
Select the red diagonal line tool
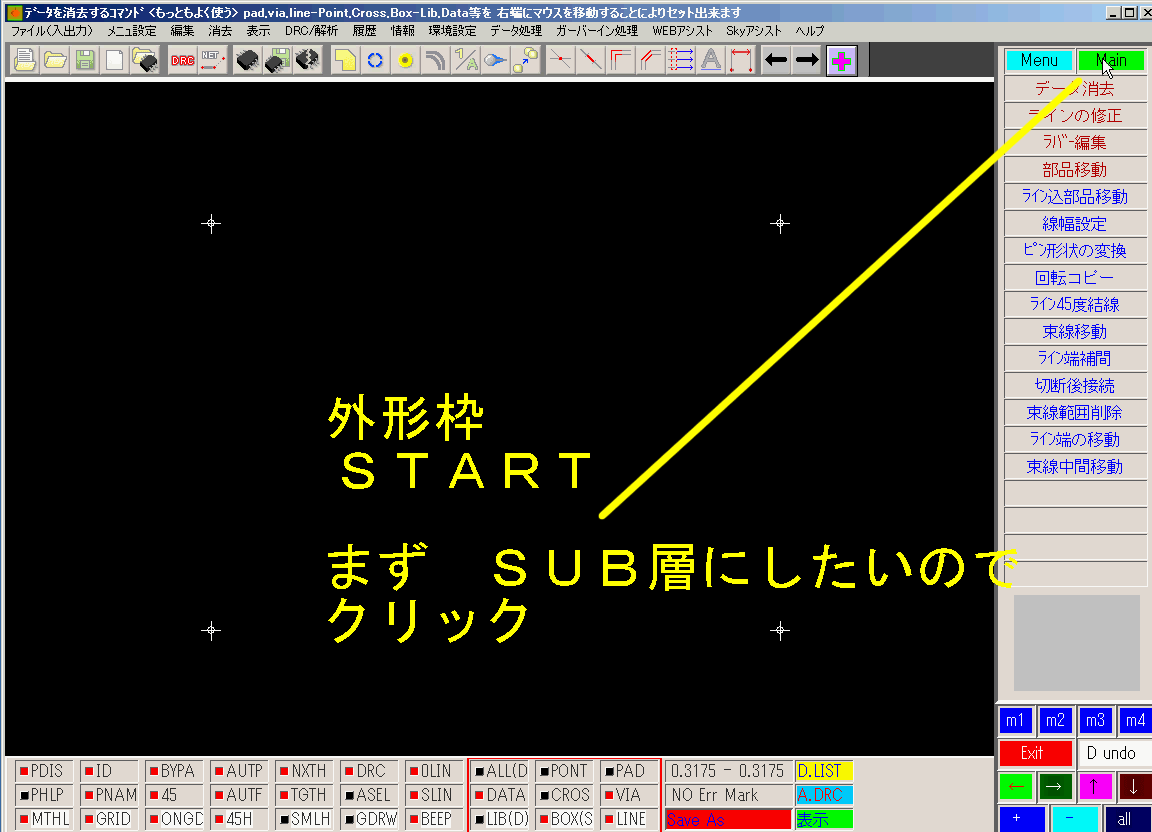coord(591,60)
